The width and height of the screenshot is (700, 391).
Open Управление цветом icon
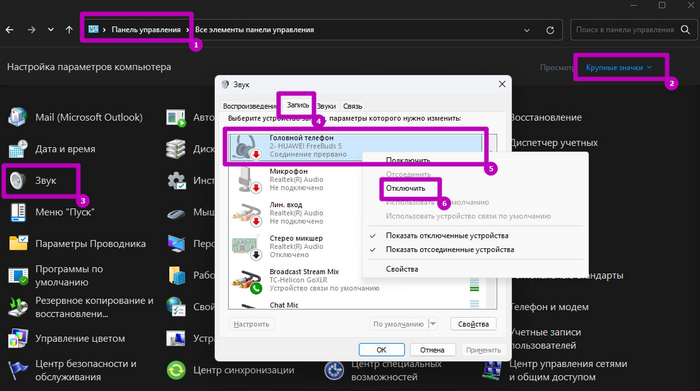click(18, 338)
